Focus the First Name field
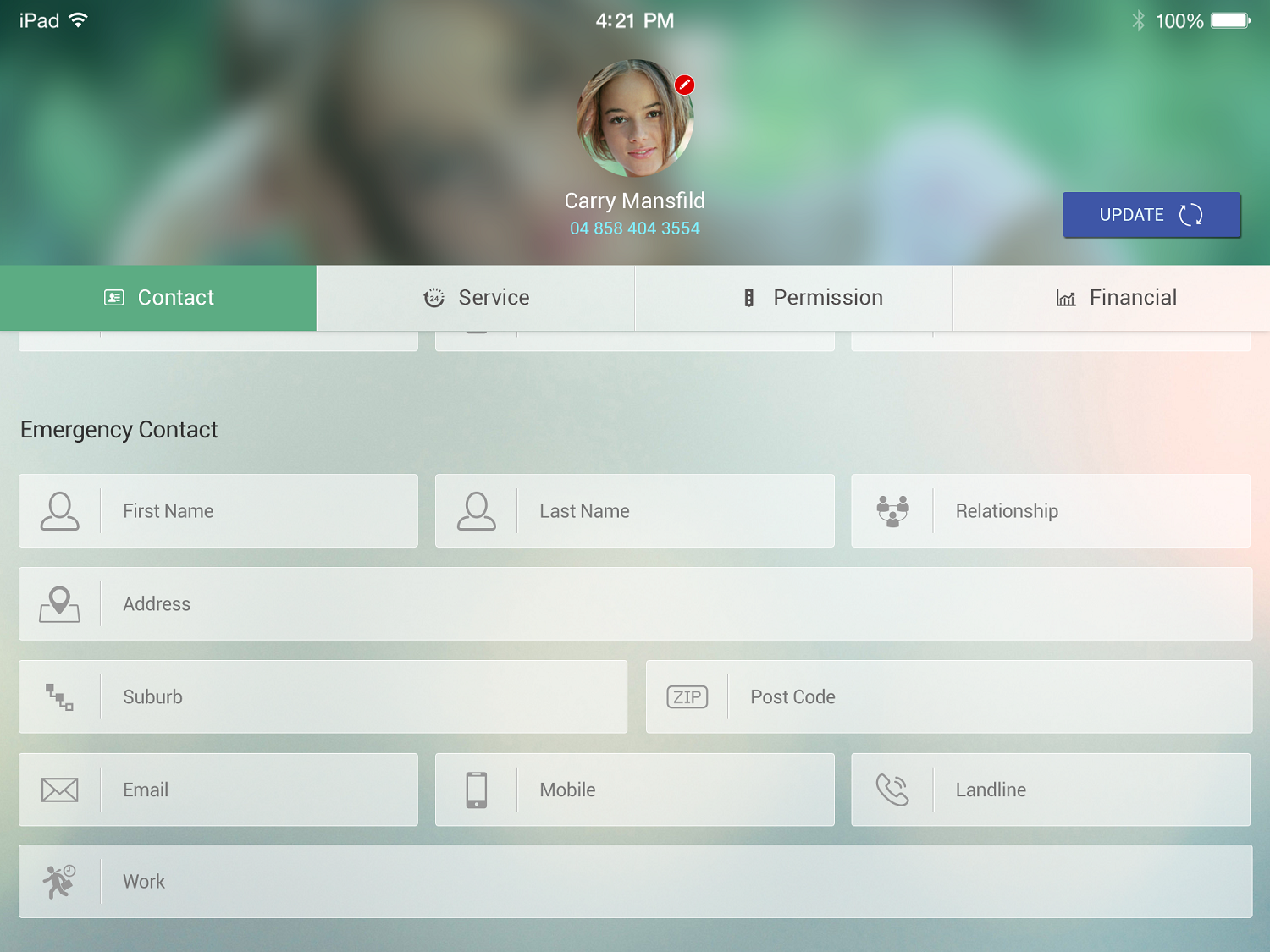Screen dimensions: 1270x952 [218, 511]
